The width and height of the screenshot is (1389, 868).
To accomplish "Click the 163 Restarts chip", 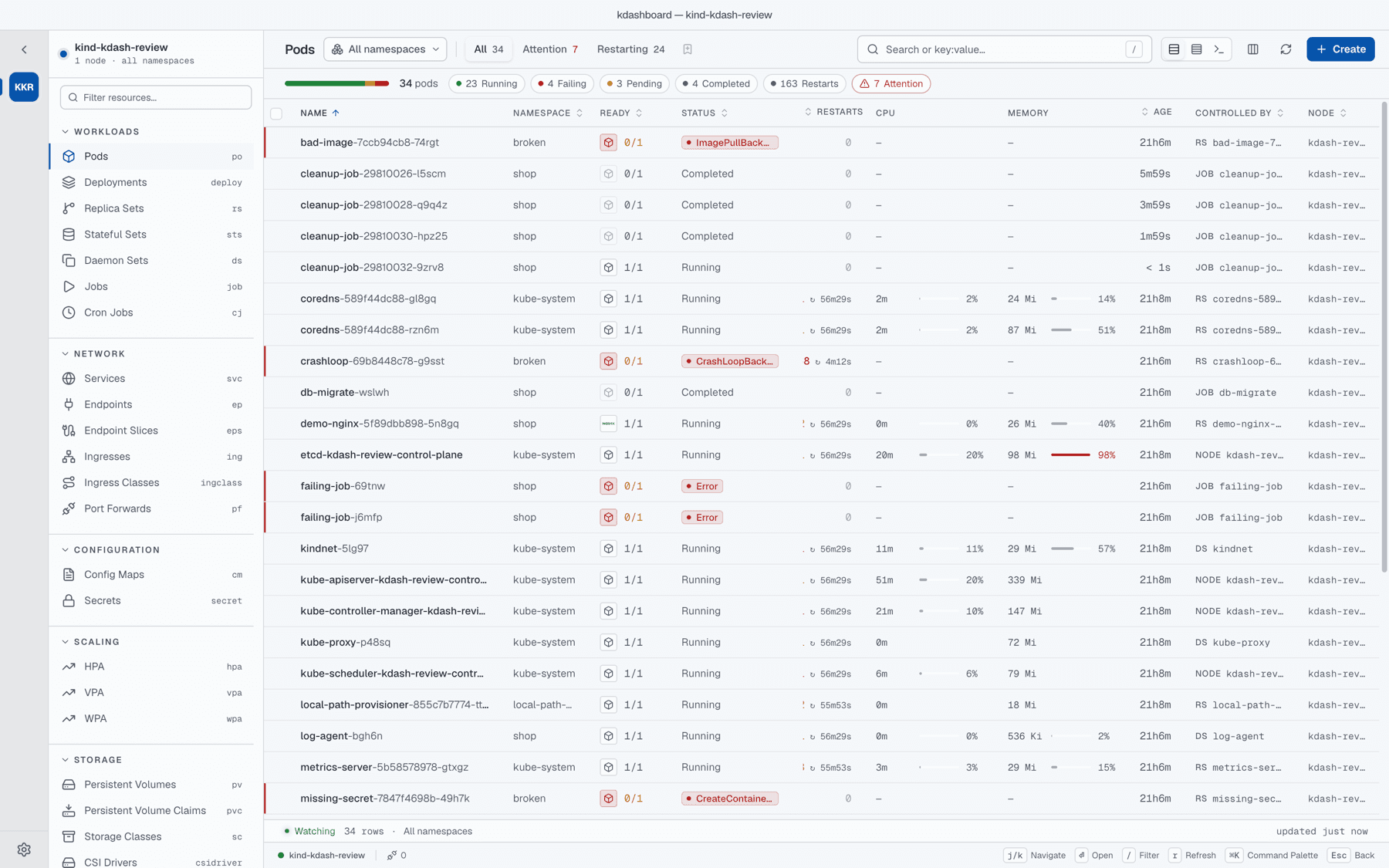I will [x=804, y=83].
